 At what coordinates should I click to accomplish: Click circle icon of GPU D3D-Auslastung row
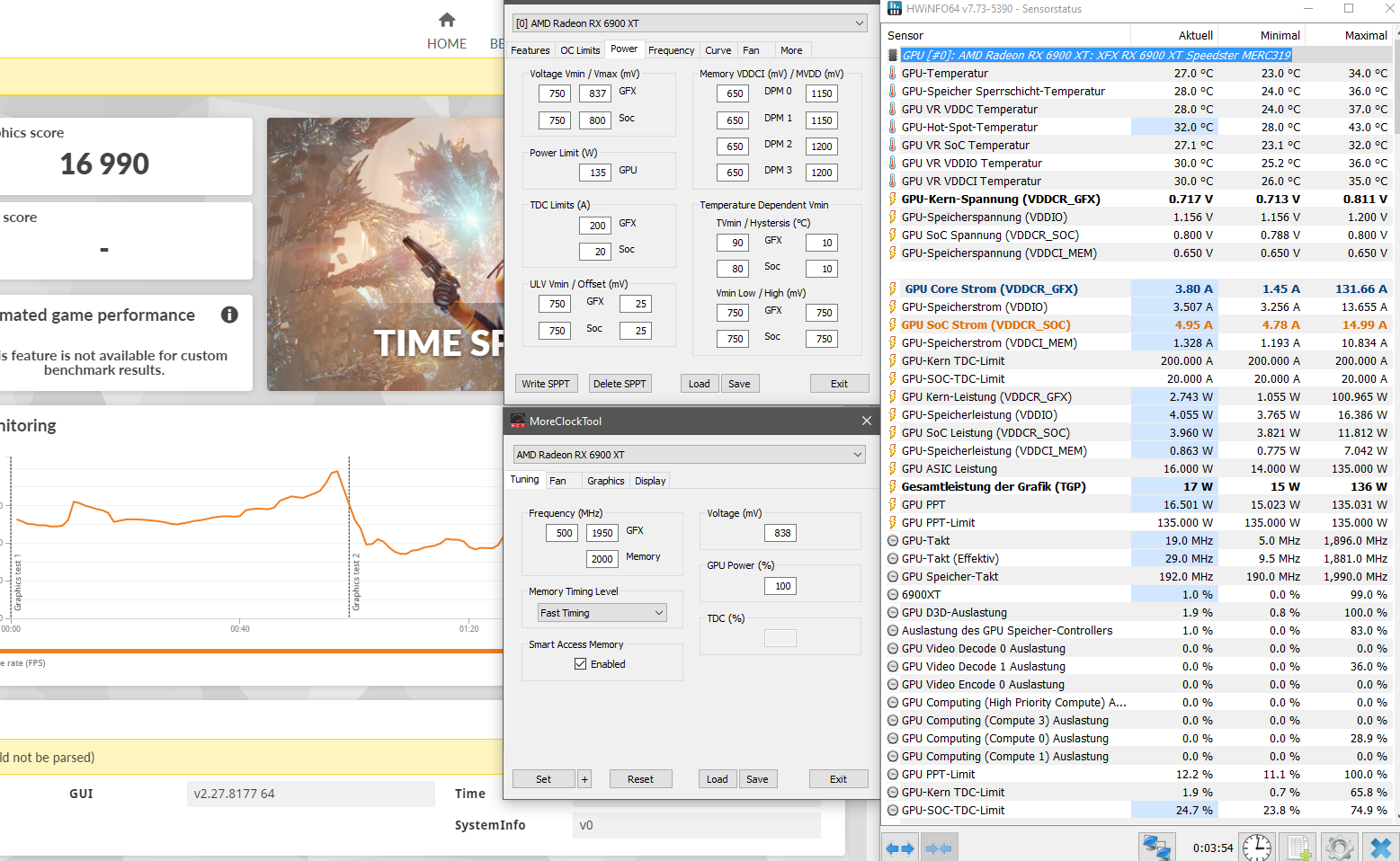pos(893,612)
